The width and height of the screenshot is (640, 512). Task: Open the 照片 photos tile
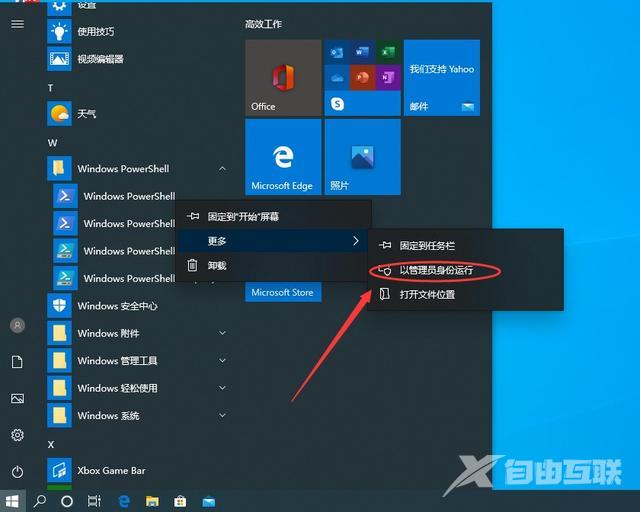coord(362,157)
